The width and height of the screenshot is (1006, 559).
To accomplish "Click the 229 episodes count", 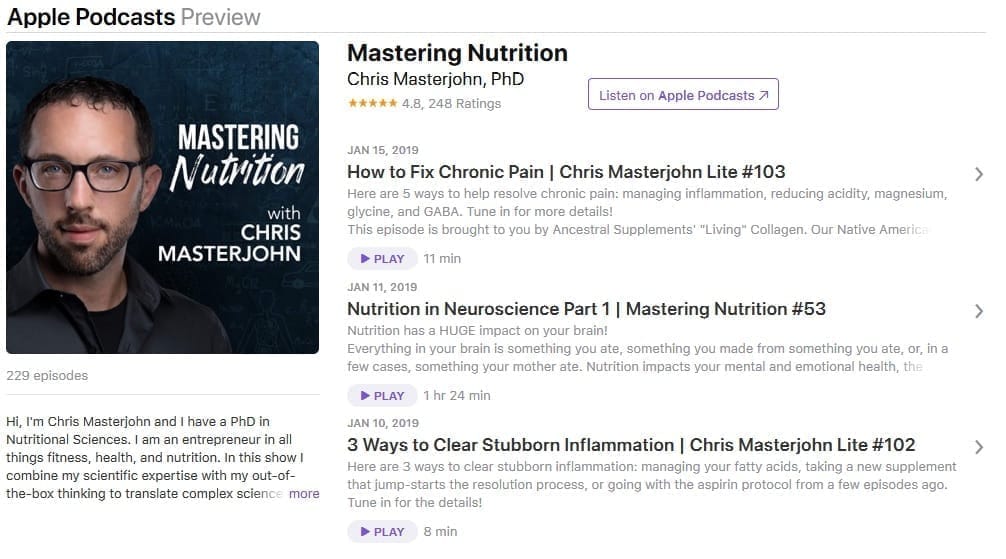I will point(47,375).
